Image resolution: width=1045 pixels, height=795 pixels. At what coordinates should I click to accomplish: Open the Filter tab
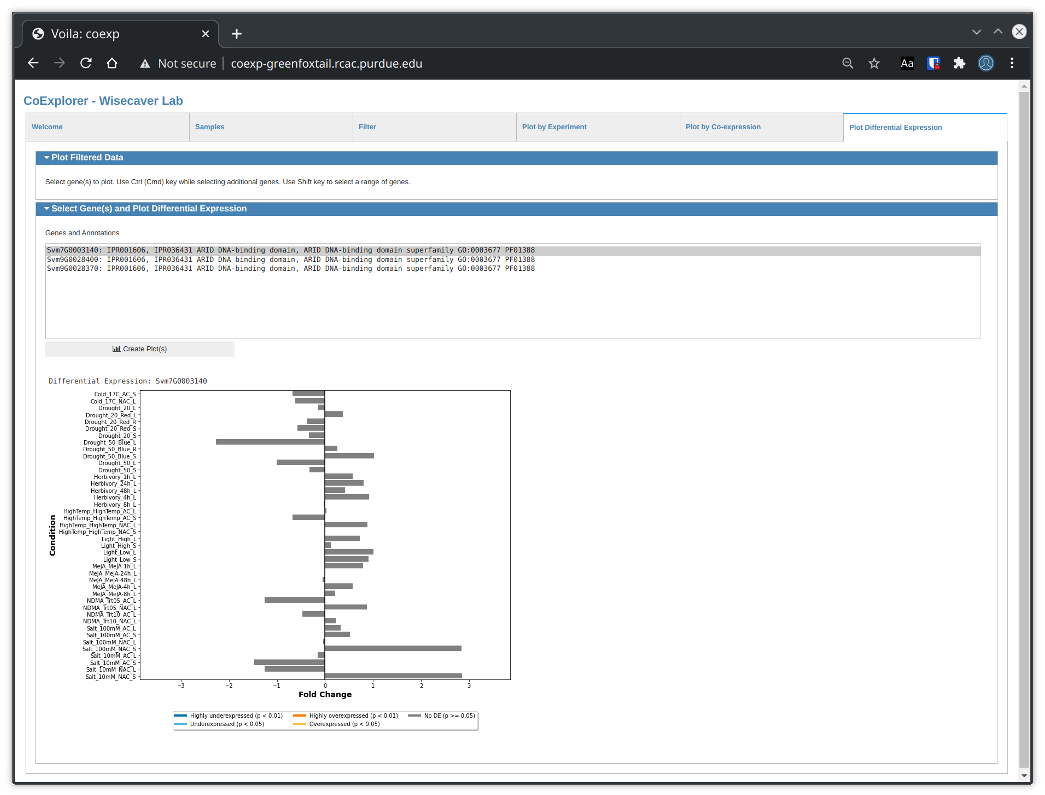click(367, 127)
